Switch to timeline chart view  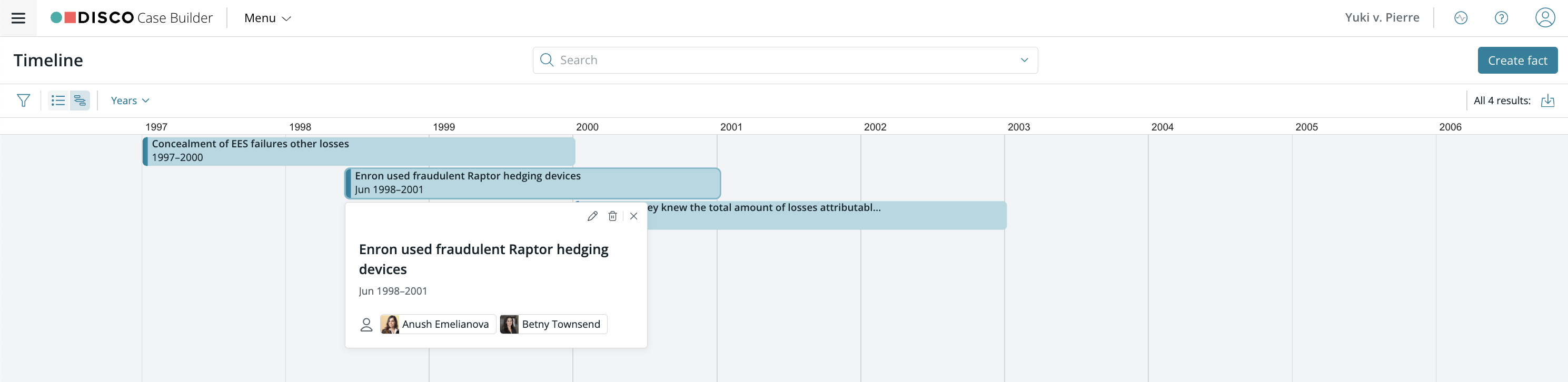click(x=80, y=100)
